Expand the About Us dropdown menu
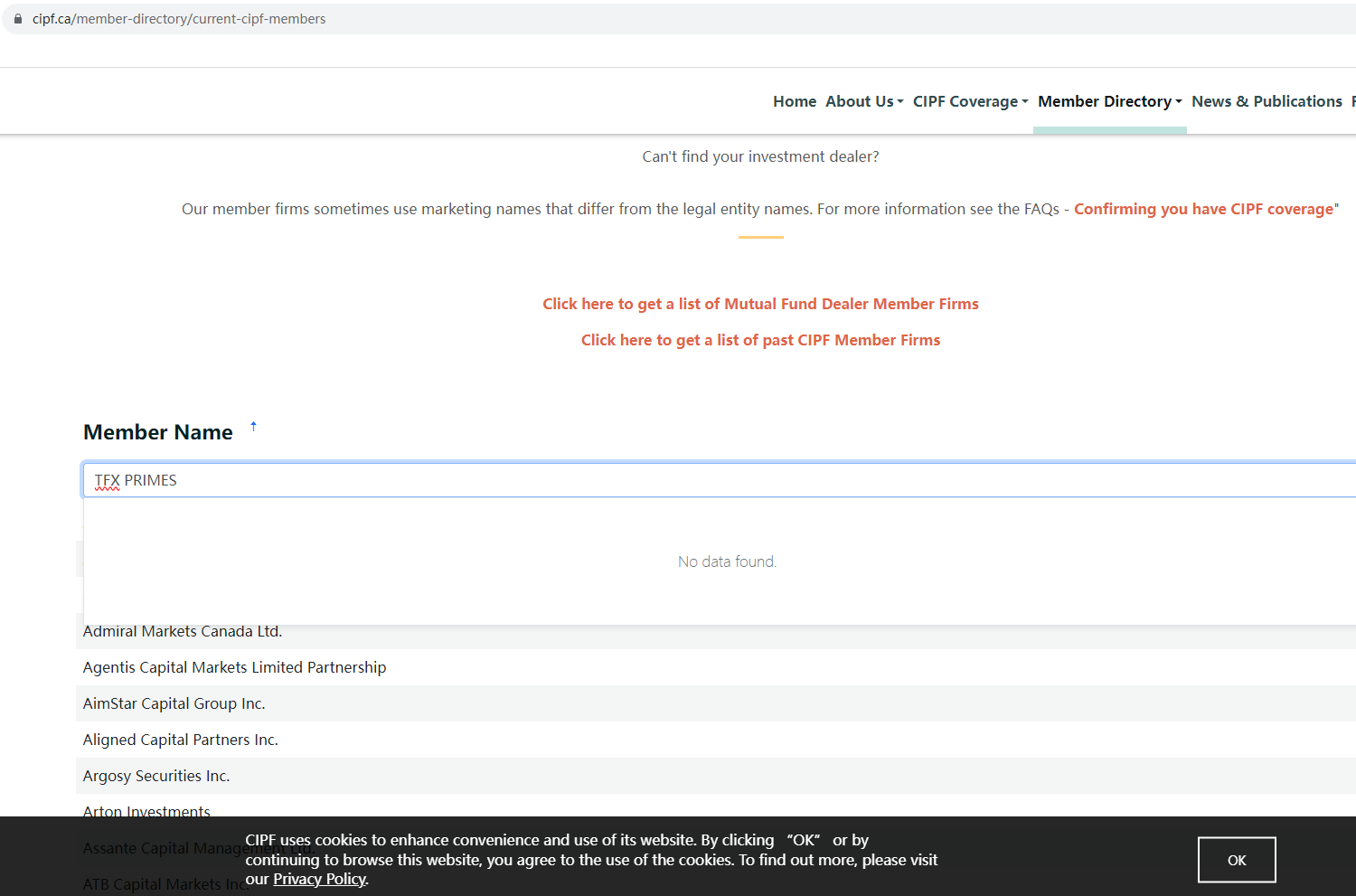This screenshot has width=1356, height=896. pos(864,101)
